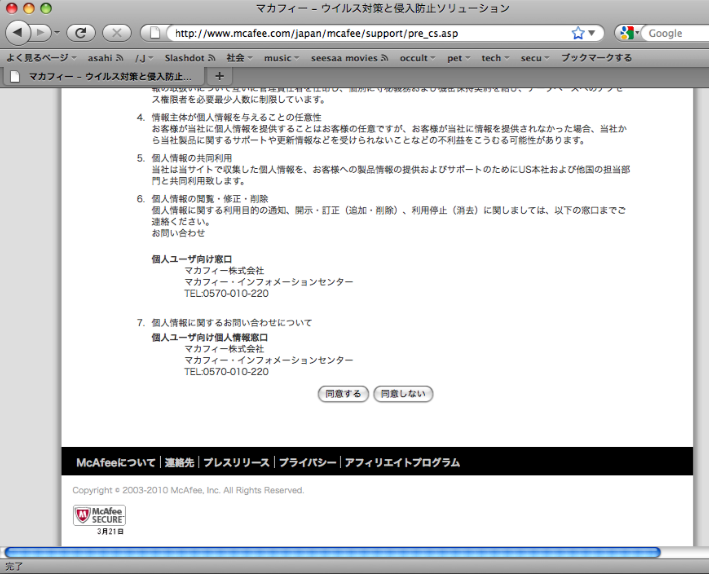Open the アフィリエイトプログラム footer link

[402, 462]
